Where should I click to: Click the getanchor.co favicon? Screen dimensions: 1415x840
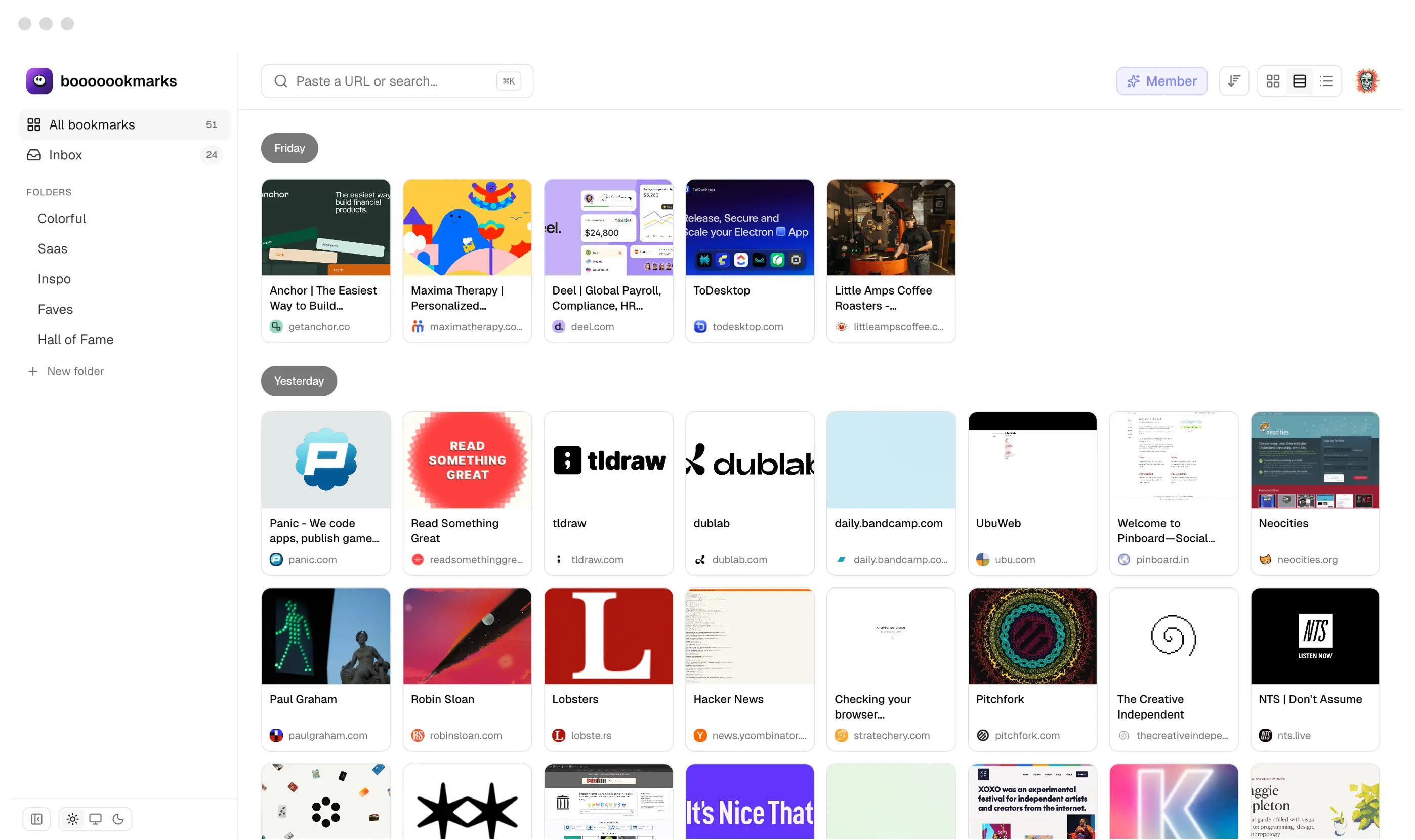(276, 326)
